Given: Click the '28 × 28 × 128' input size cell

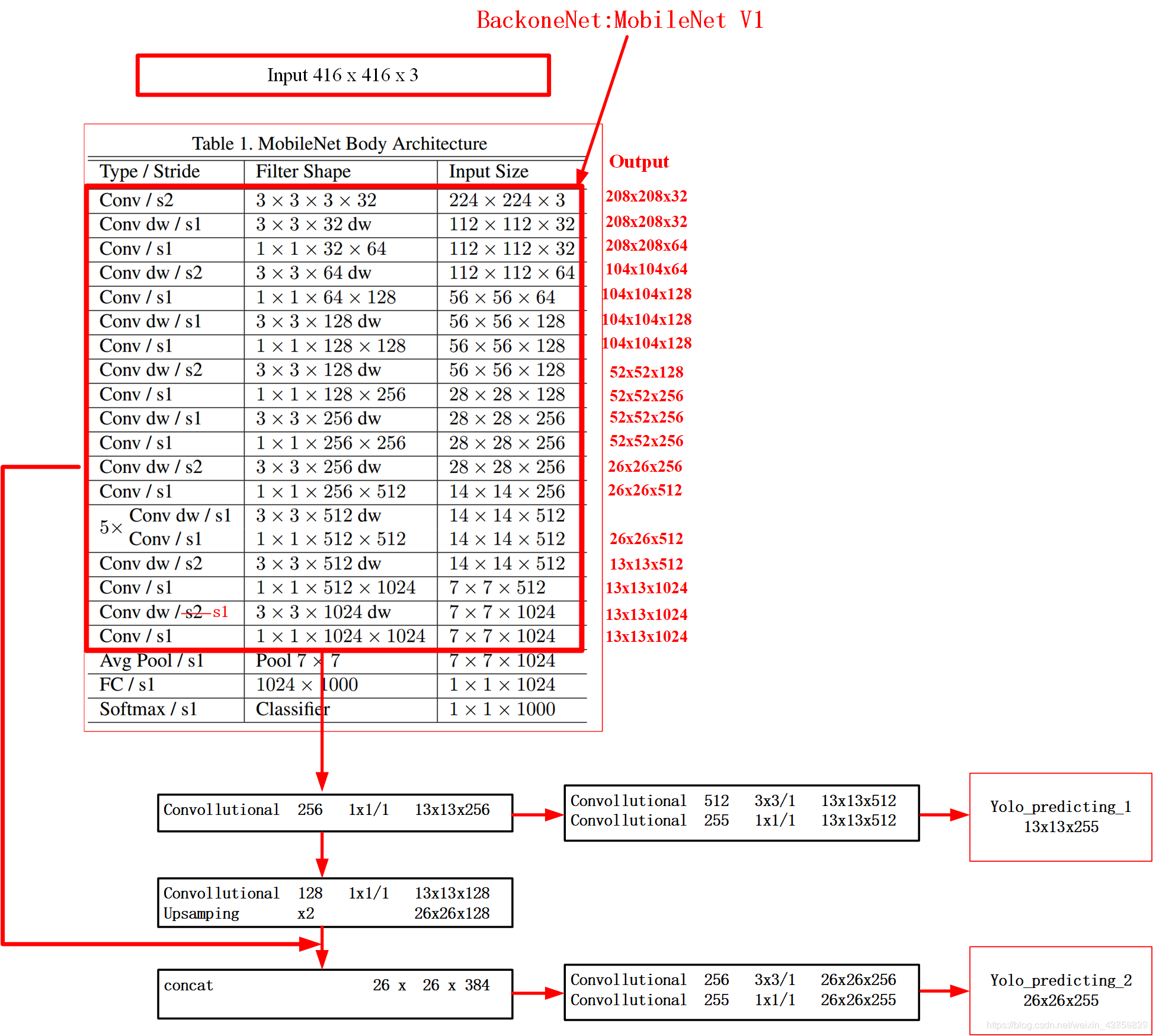Looking at the screenshot, I should coord(507,394).
